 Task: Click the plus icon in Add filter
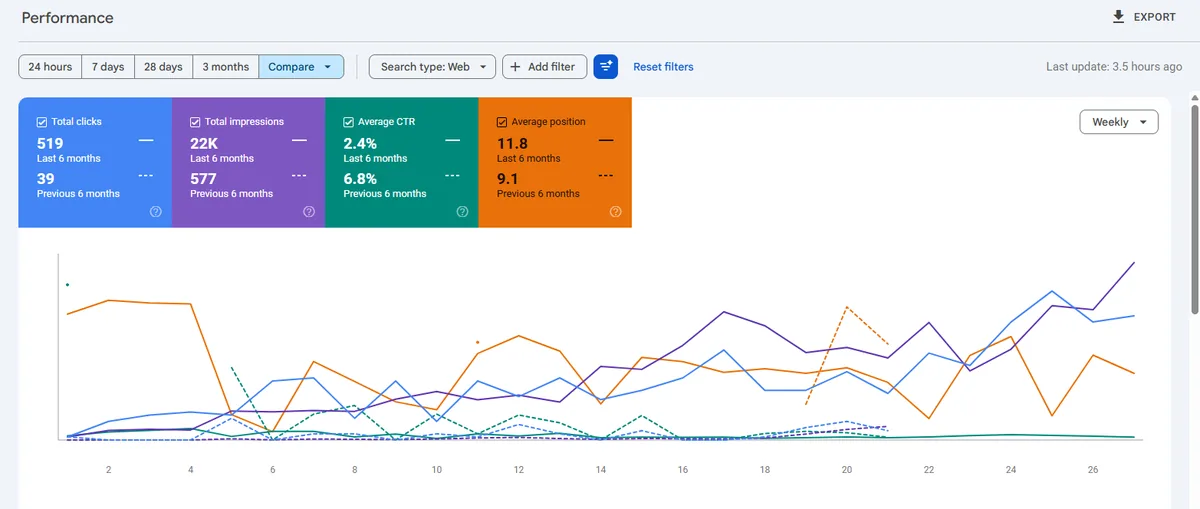point(515,67)
